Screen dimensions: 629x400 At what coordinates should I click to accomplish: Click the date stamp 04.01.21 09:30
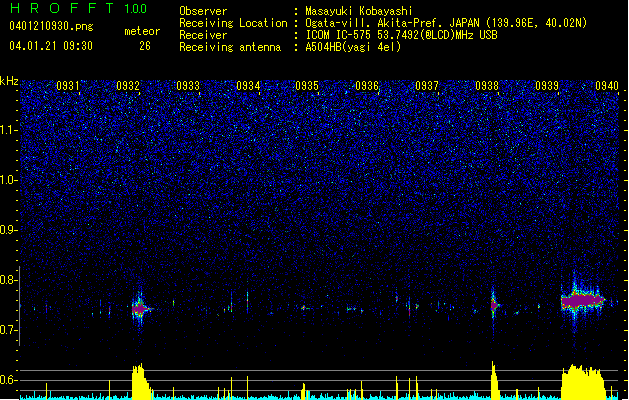coord(51,46)
